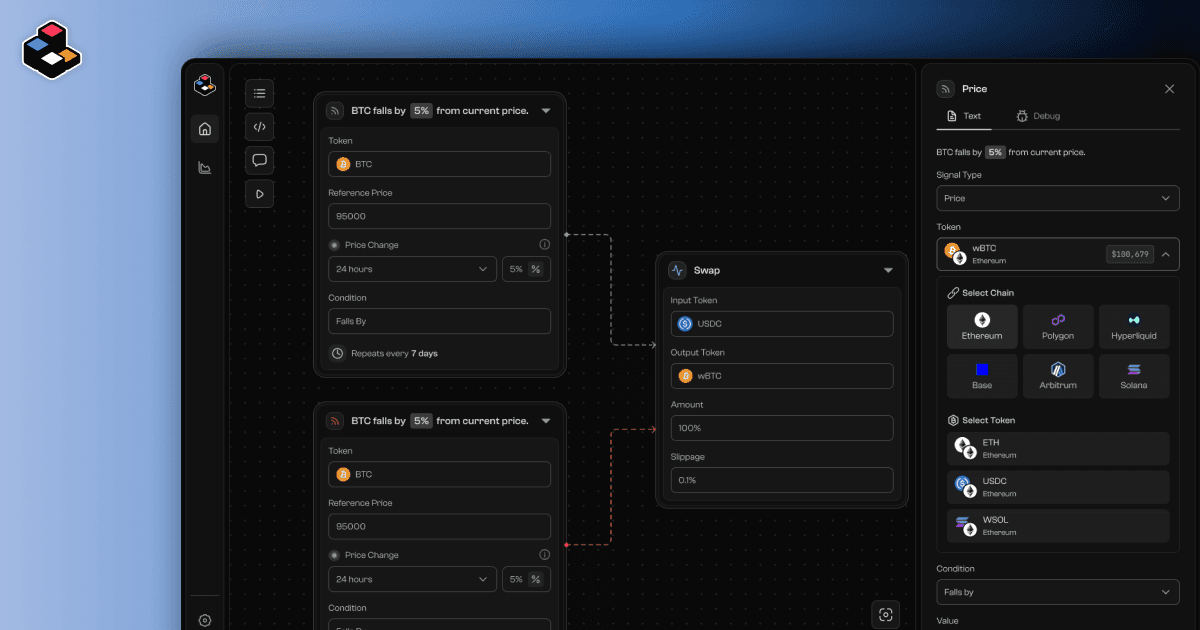Edit the Amount 100% field

[782, 428]
